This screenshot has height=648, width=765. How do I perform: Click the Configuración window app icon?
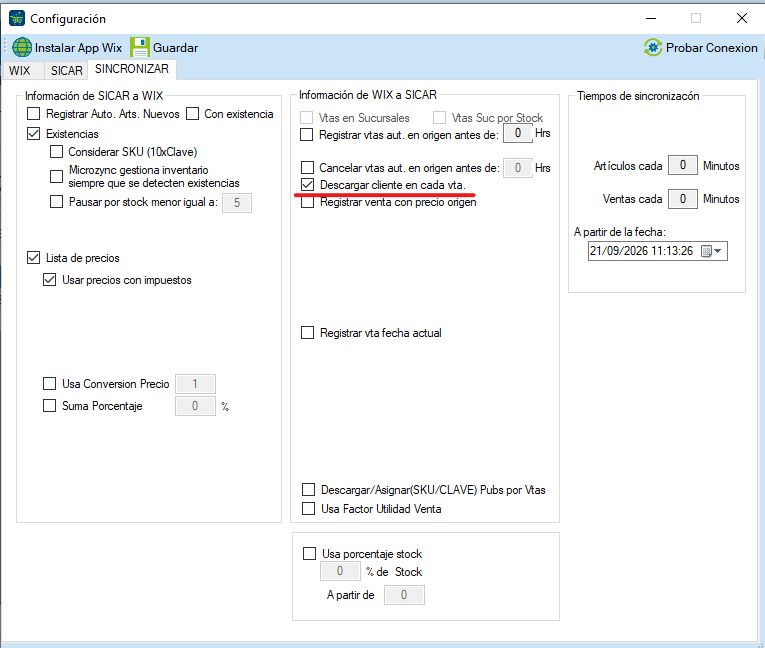[x=17, y=18]
